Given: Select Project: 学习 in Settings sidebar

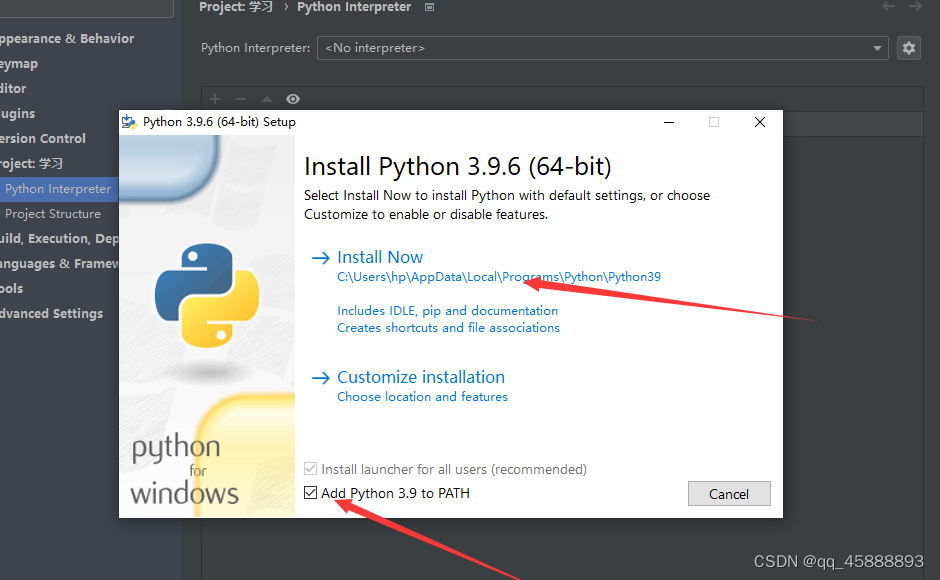Looking at the screenshot, I should 31,163.
